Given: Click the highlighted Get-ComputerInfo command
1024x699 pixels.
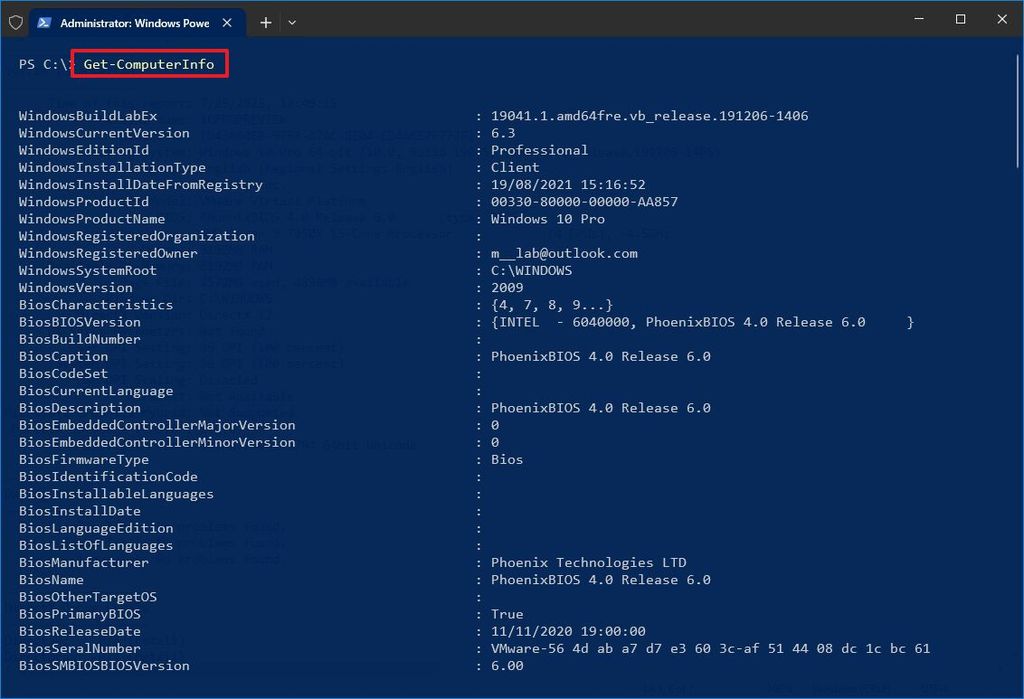Looking at the screenshot, I should (148, 63).
